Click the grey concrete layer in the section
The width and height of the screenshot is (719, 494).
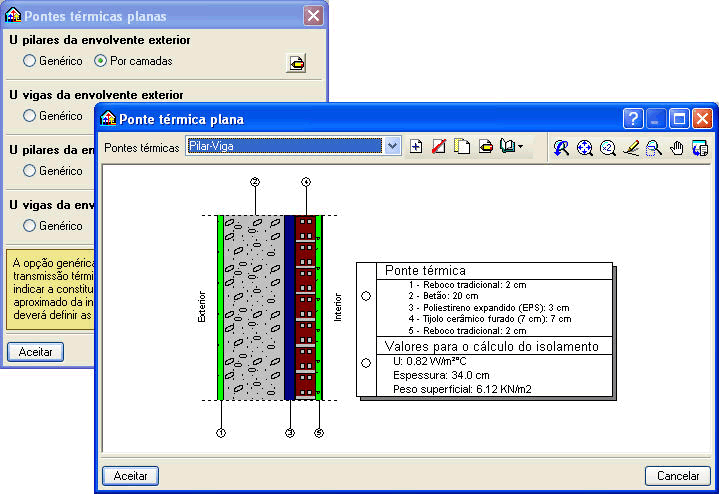[x=254, y=308]
